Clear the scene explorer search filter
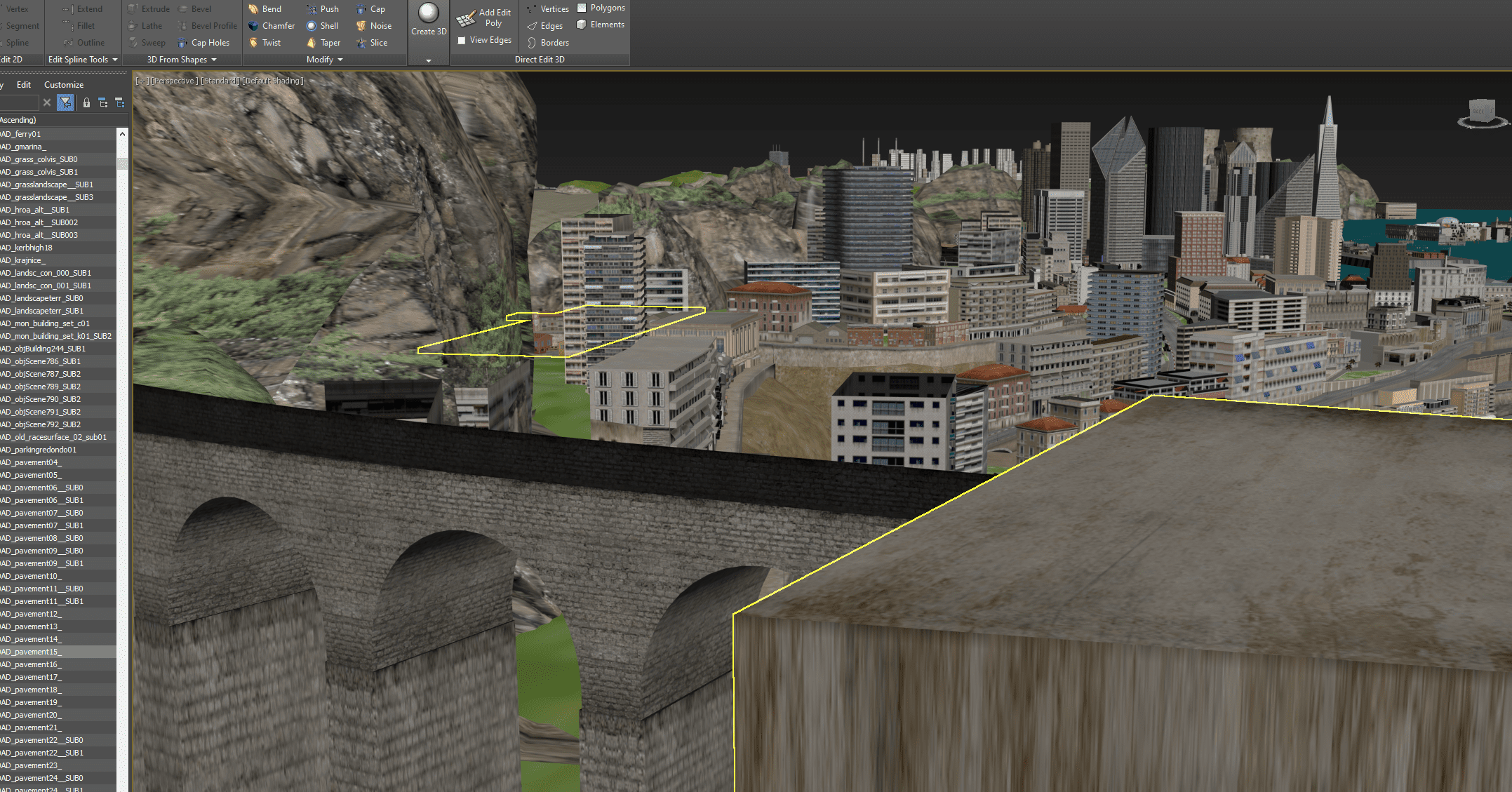Screen dimensions: 1512x792 pos(47,103)
